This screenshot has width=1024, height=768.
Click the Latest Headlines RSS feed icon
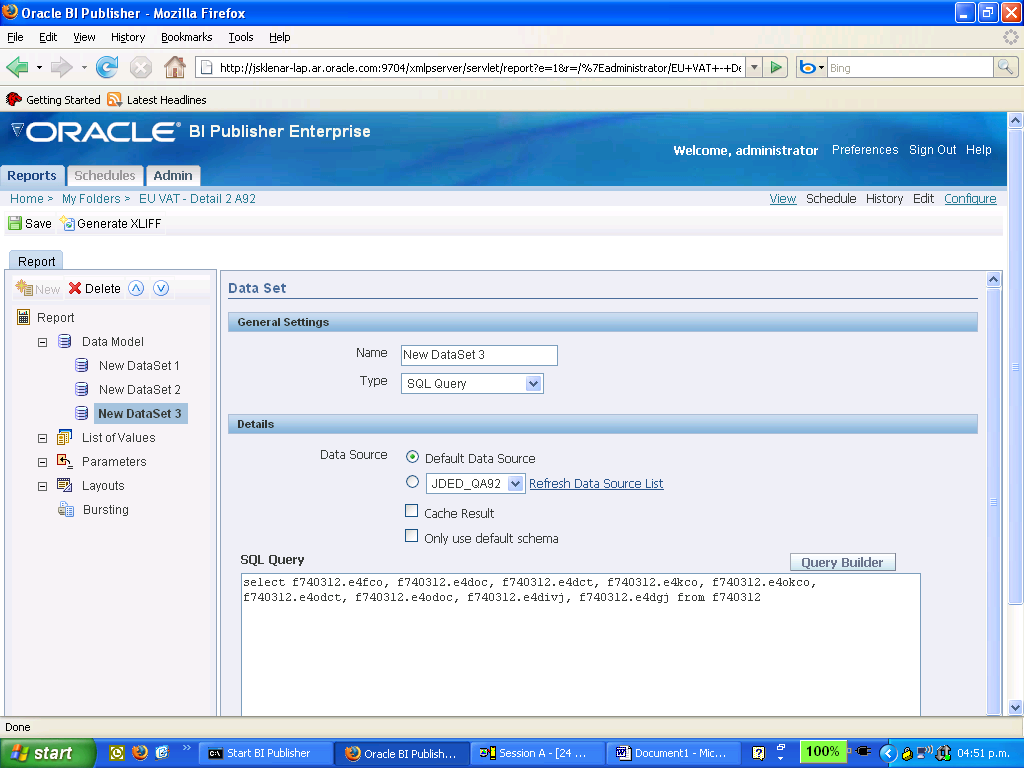point(114,99)
